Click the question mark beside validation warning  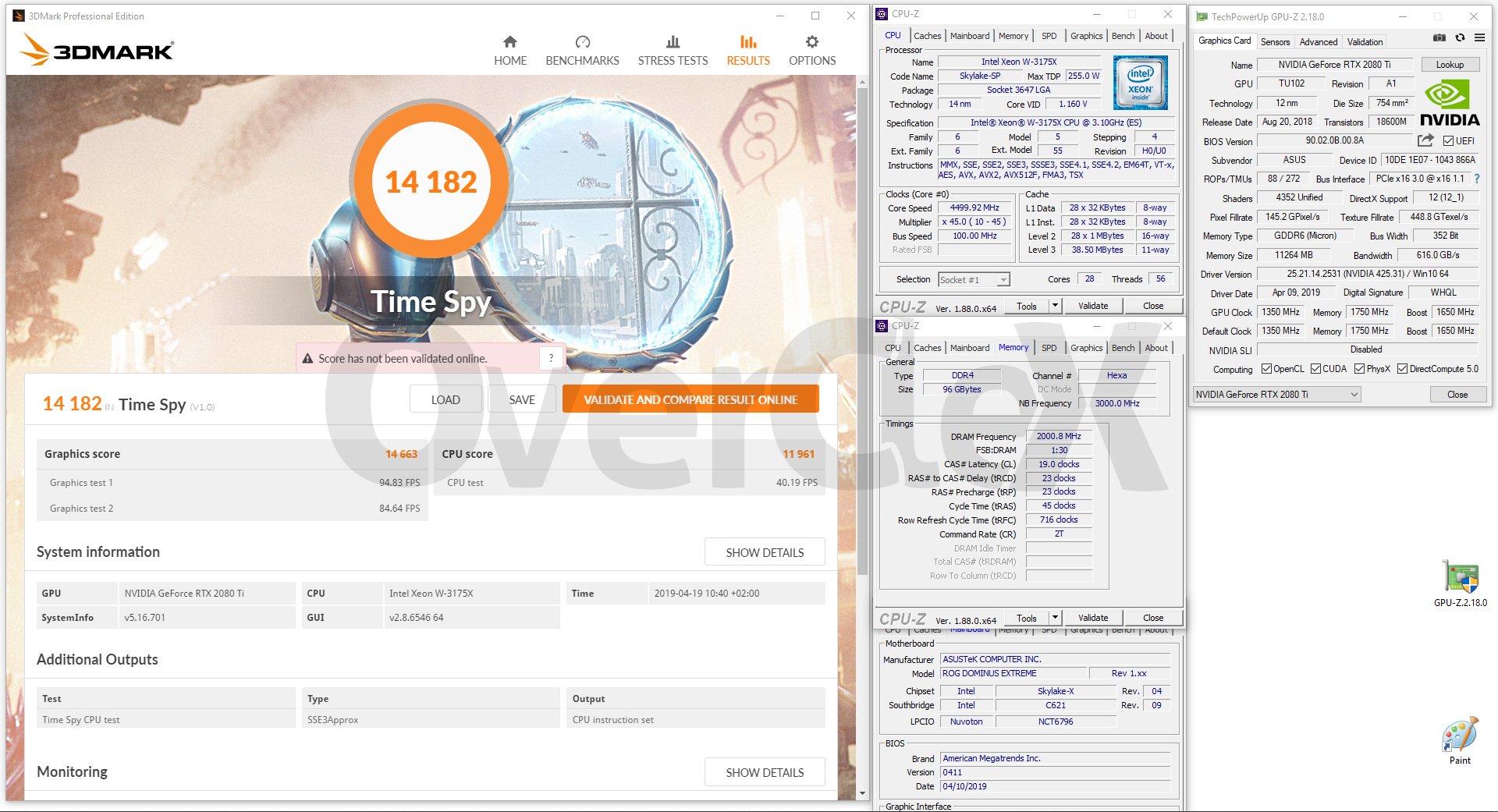(x=551, y=358)
